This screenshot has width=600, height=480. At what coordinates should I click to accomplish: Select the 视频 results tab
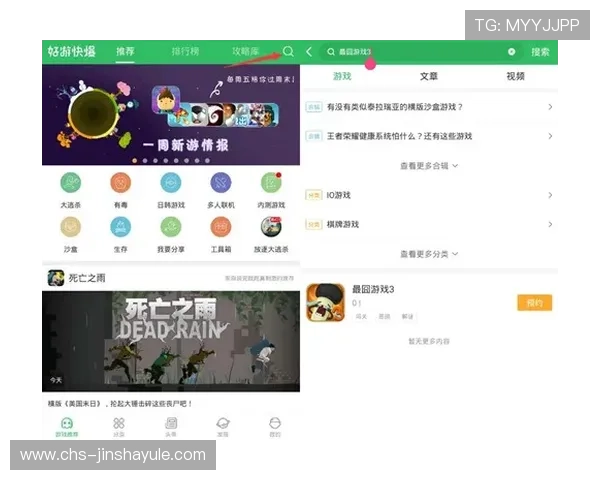(515, 76)
